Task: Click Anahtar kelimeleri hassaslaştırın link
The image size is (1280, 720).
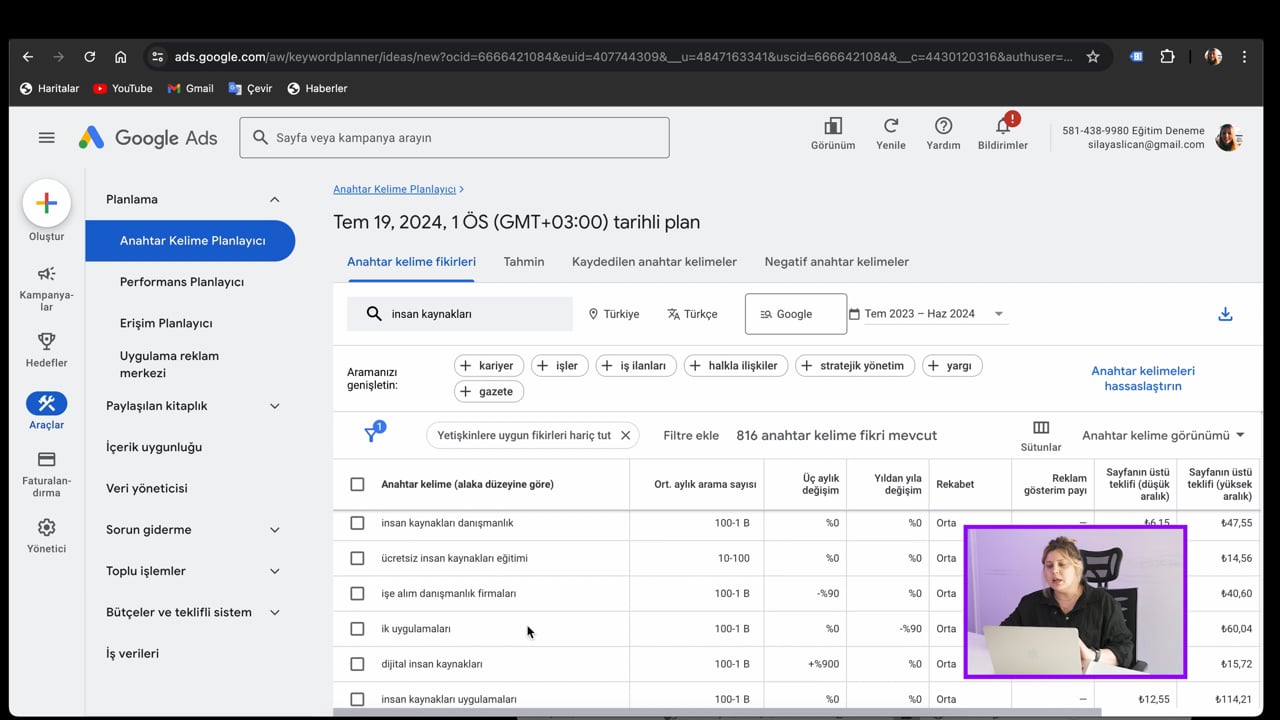Action: point(1143,378)
